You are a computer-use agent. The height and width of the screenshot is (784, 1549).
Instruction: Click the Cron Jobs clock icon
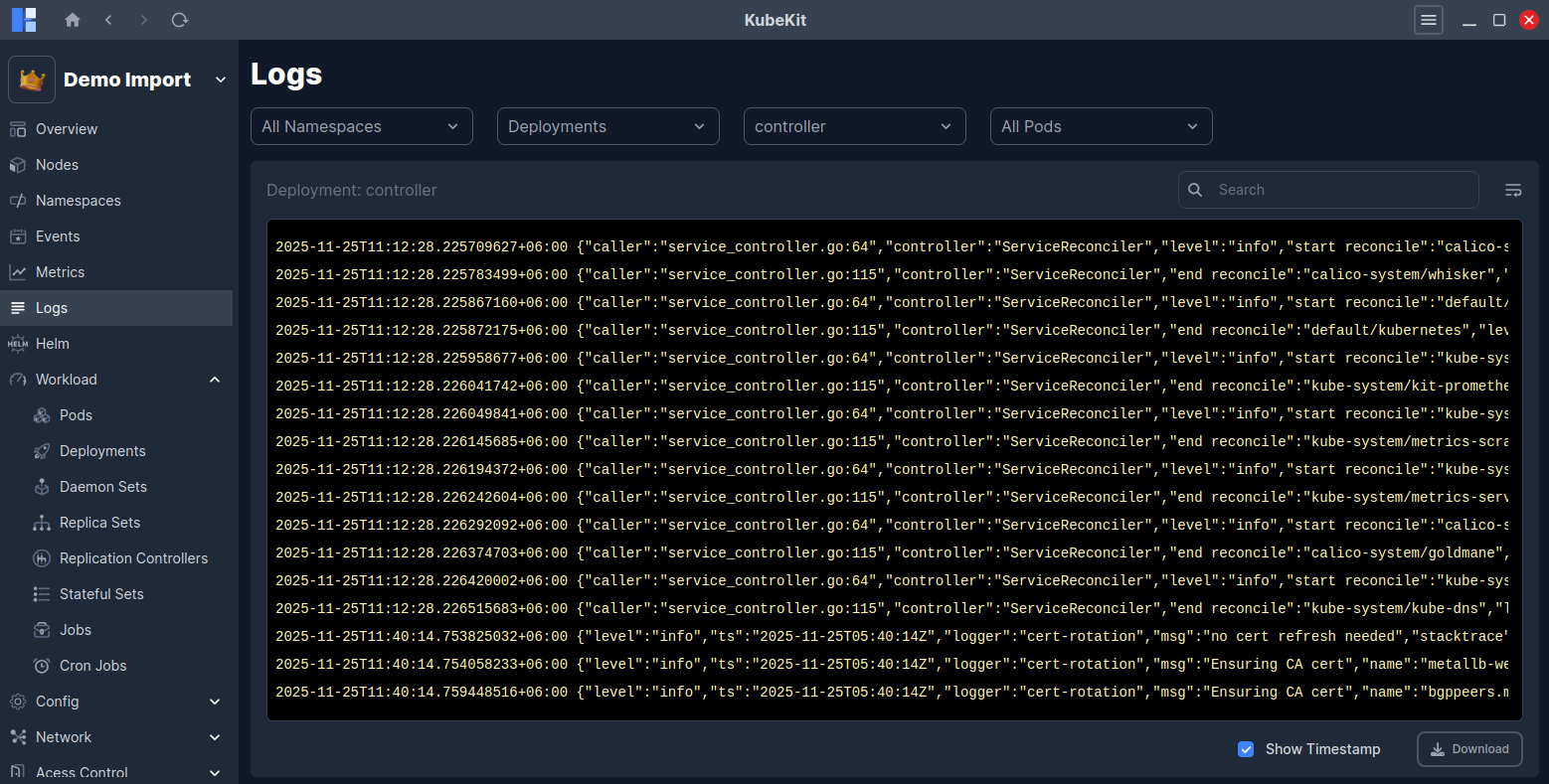point(42,666)
